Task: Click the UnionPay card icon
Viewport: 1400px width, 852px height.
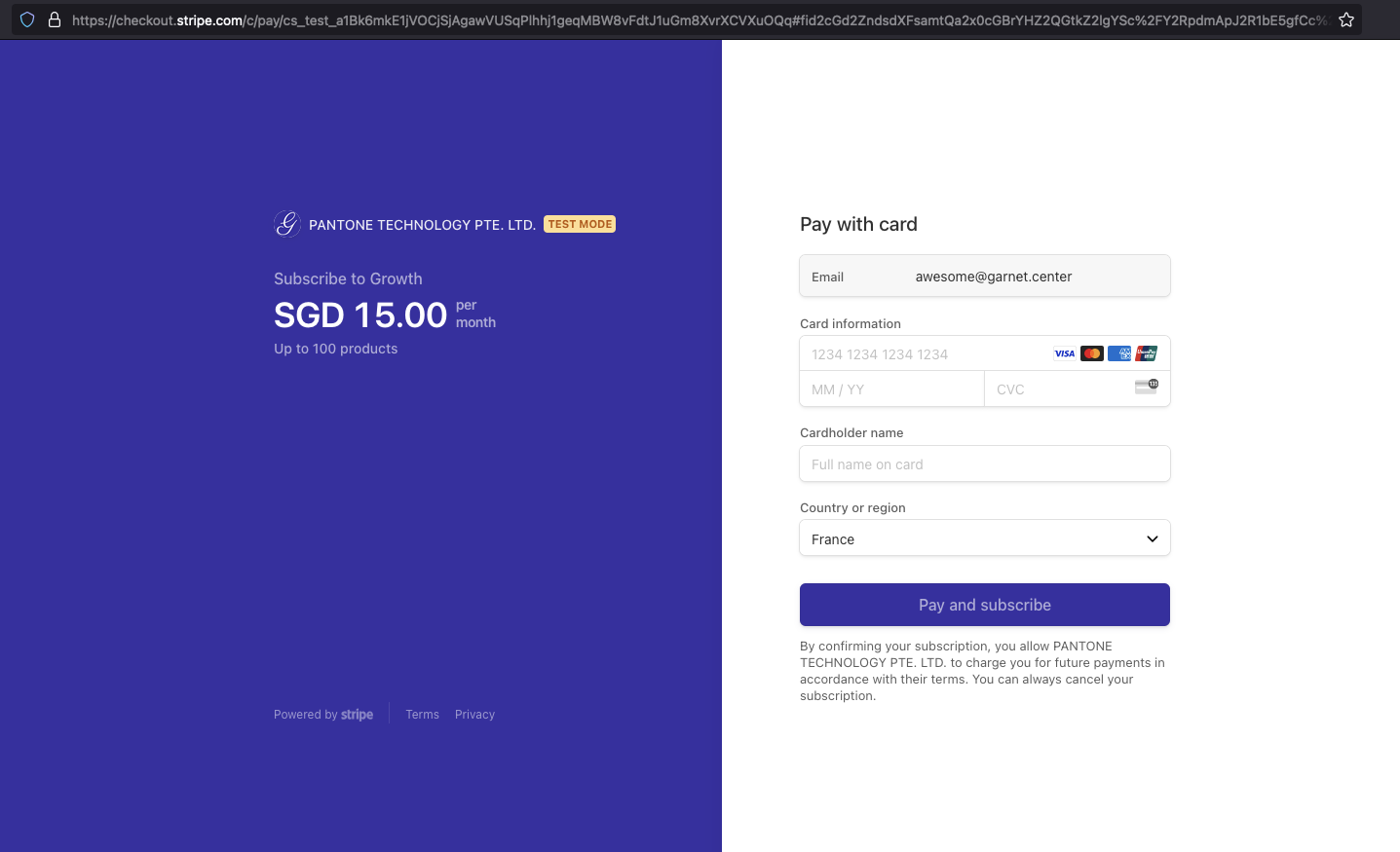Action: point(1146,353)
